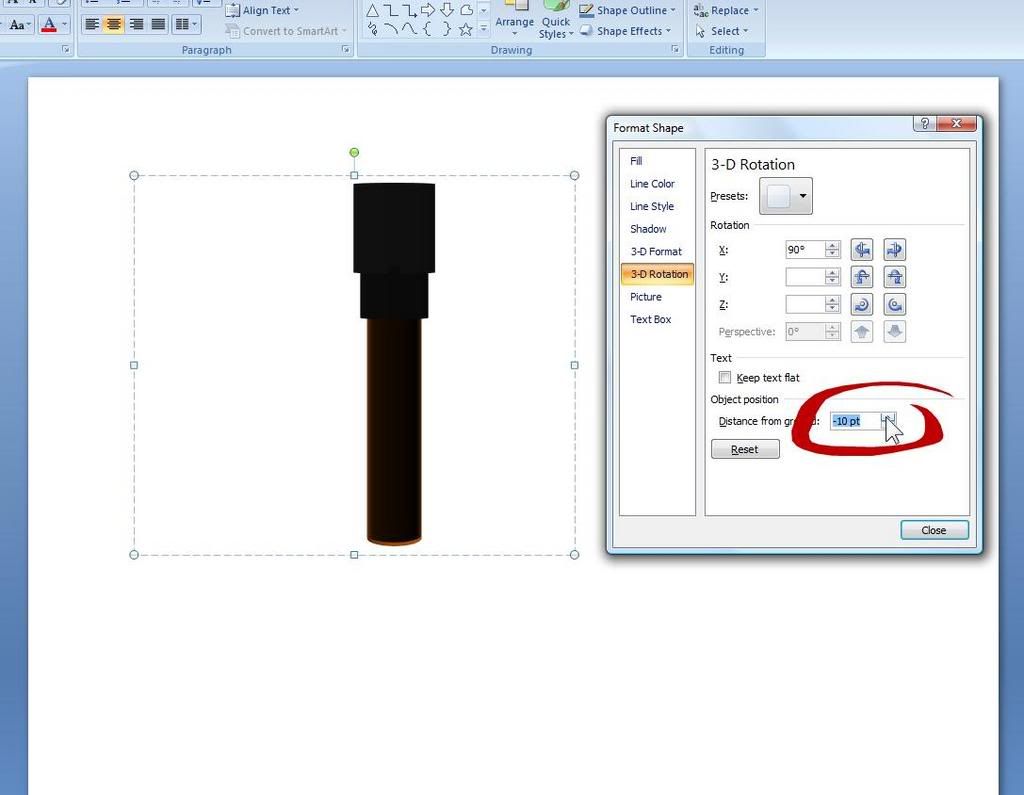Click the green rotation handle on the shape
Viewport: 1024px width, 795px height.
click(354, 152)
